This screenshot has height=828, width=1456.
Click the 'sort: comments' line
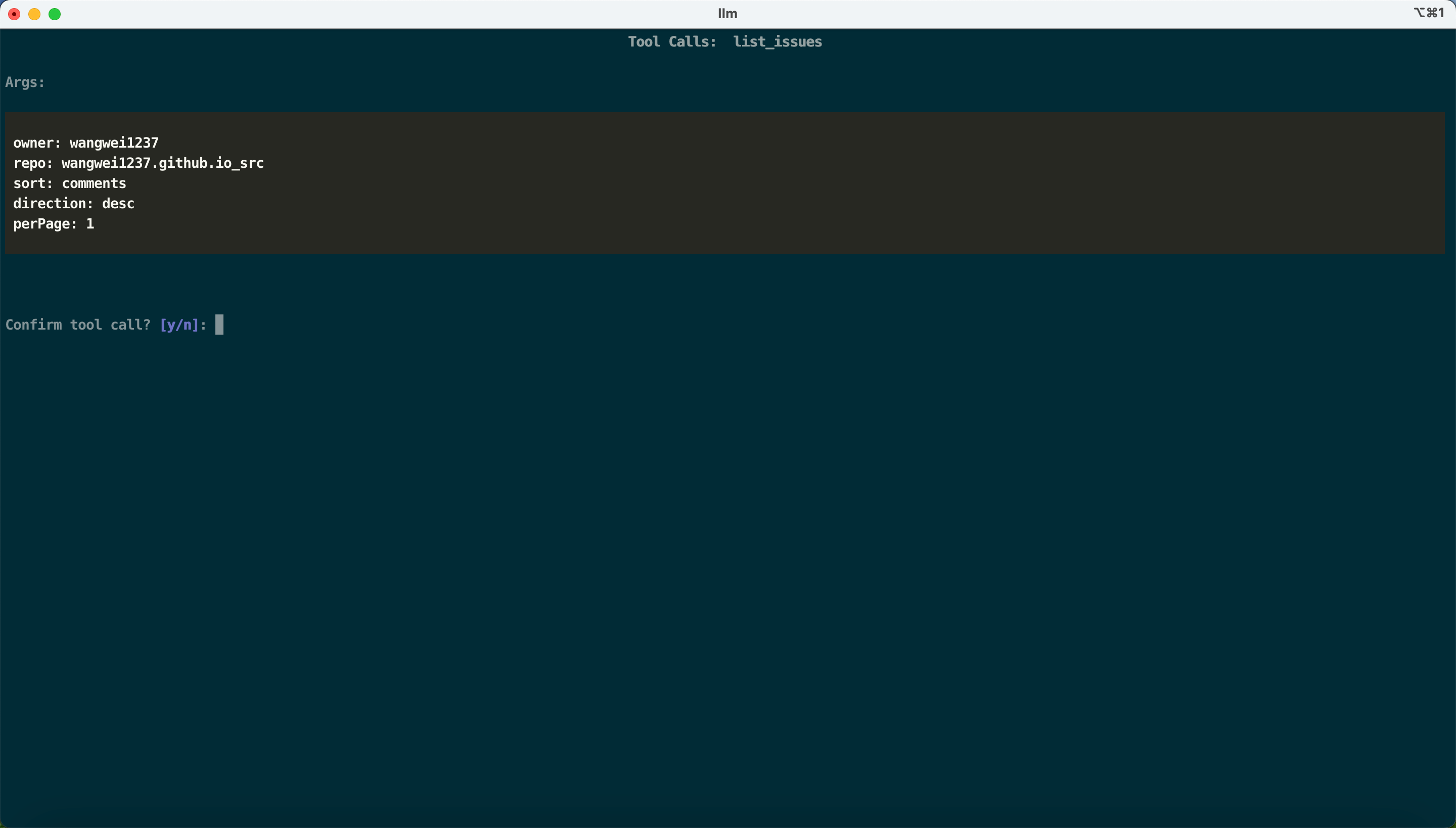point(69,183)
